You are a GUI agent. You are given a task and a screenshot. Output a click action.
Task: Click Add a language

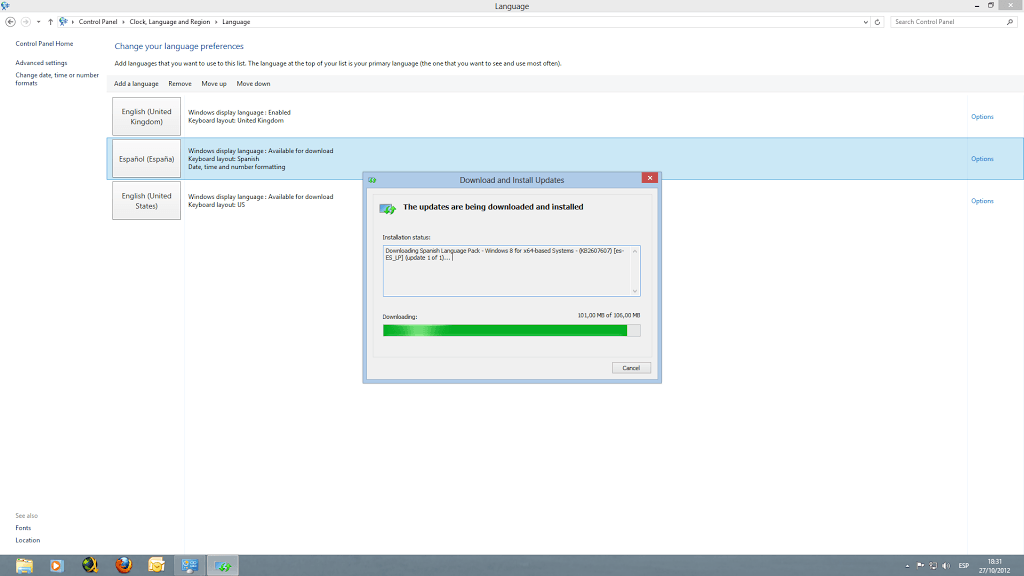click(136, 84)
